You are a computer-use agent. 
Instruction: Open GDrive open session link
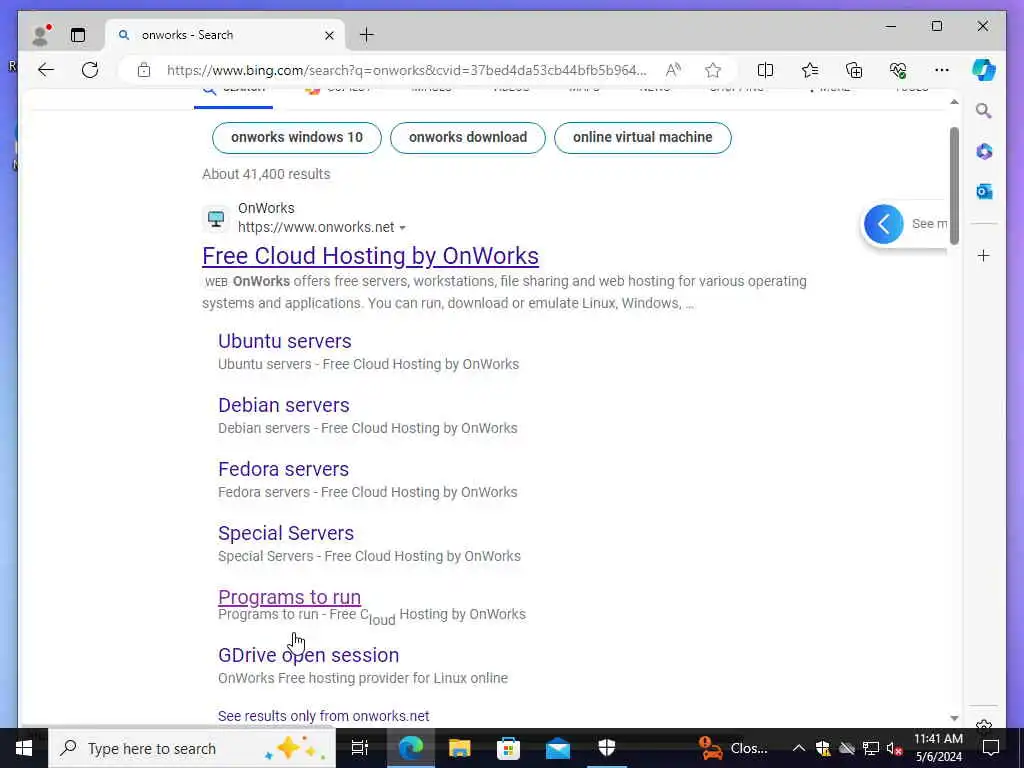308,655
